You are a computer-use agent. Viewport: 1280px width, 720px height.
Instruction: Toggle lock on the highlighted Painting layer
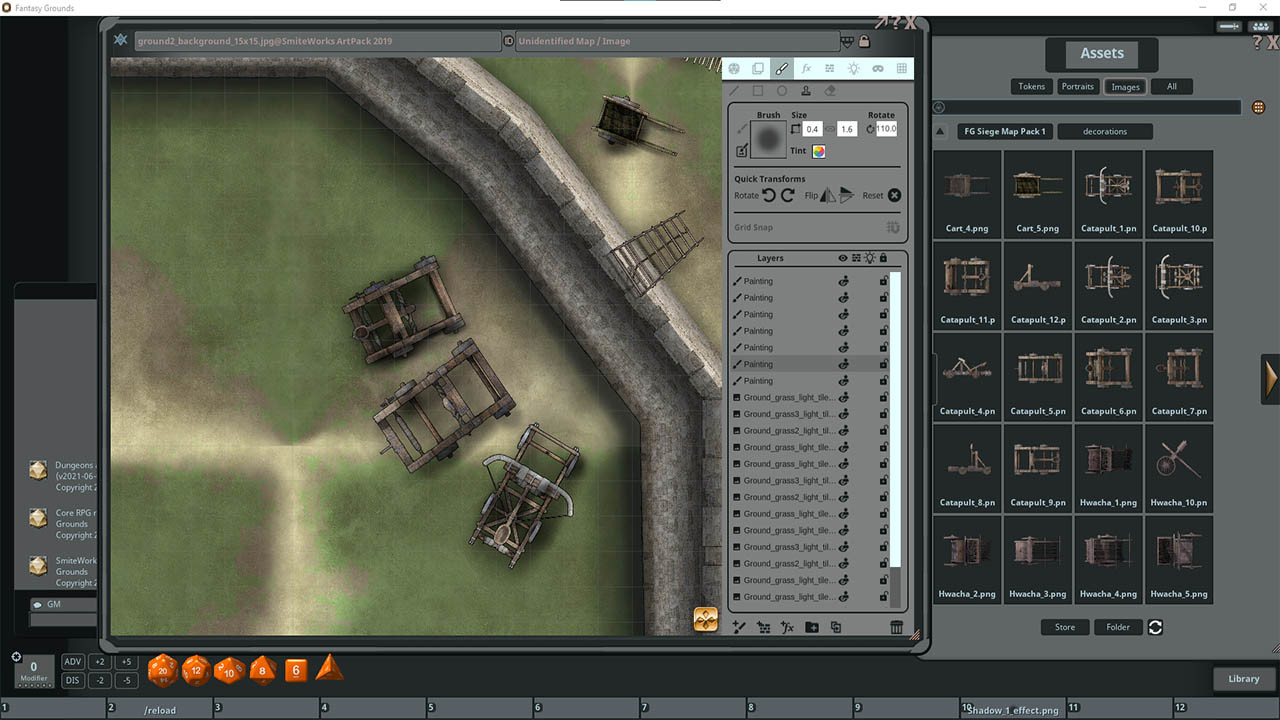(x=883, y=364)
